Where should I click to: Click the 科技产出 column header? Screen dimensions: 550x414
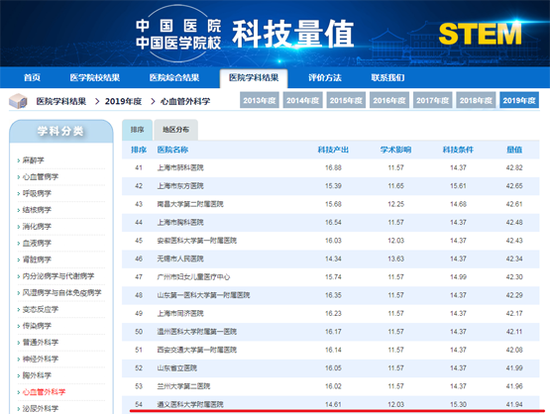tap(333, 150)
